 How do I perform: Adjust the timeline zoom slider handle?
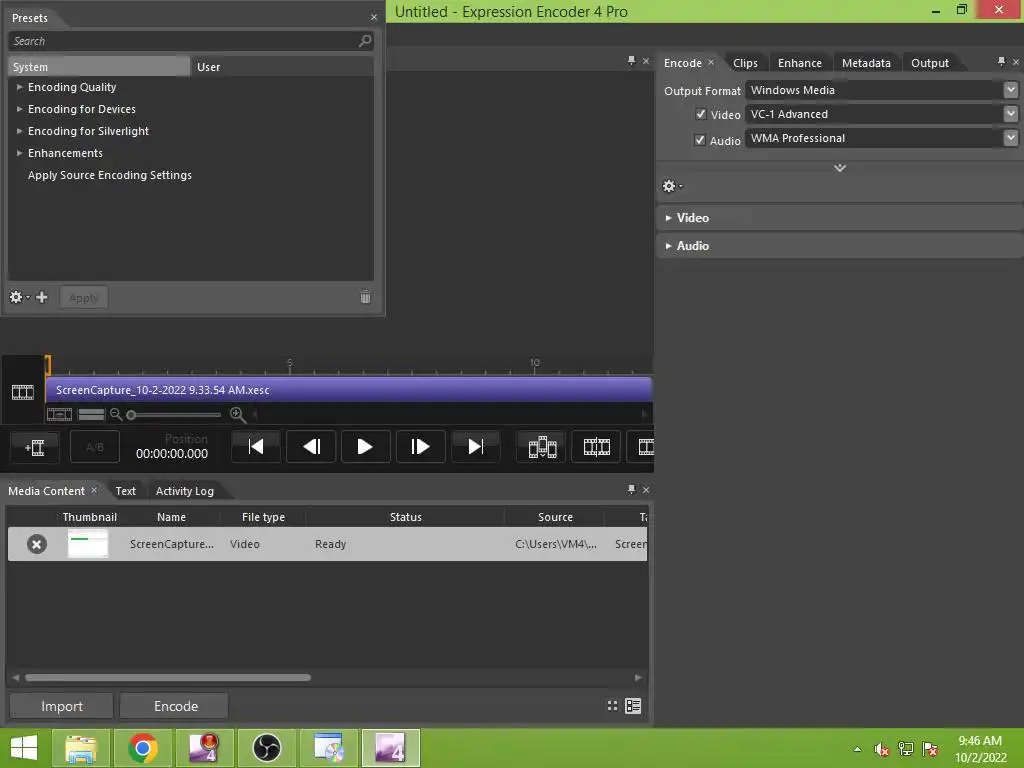pyautogui.click(x=131, y=415)
